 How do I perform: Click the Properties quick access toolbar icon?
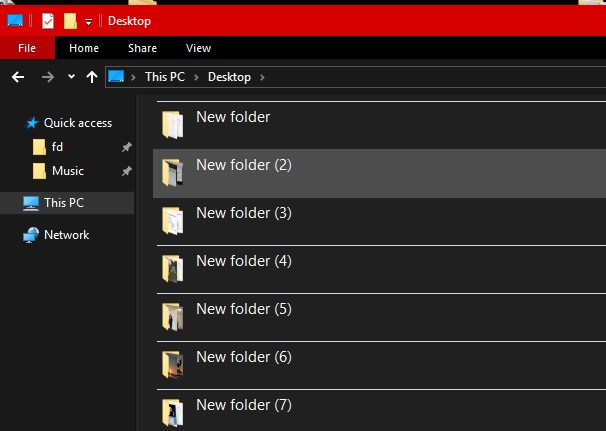pyautogui.click(x=48, y=21)
